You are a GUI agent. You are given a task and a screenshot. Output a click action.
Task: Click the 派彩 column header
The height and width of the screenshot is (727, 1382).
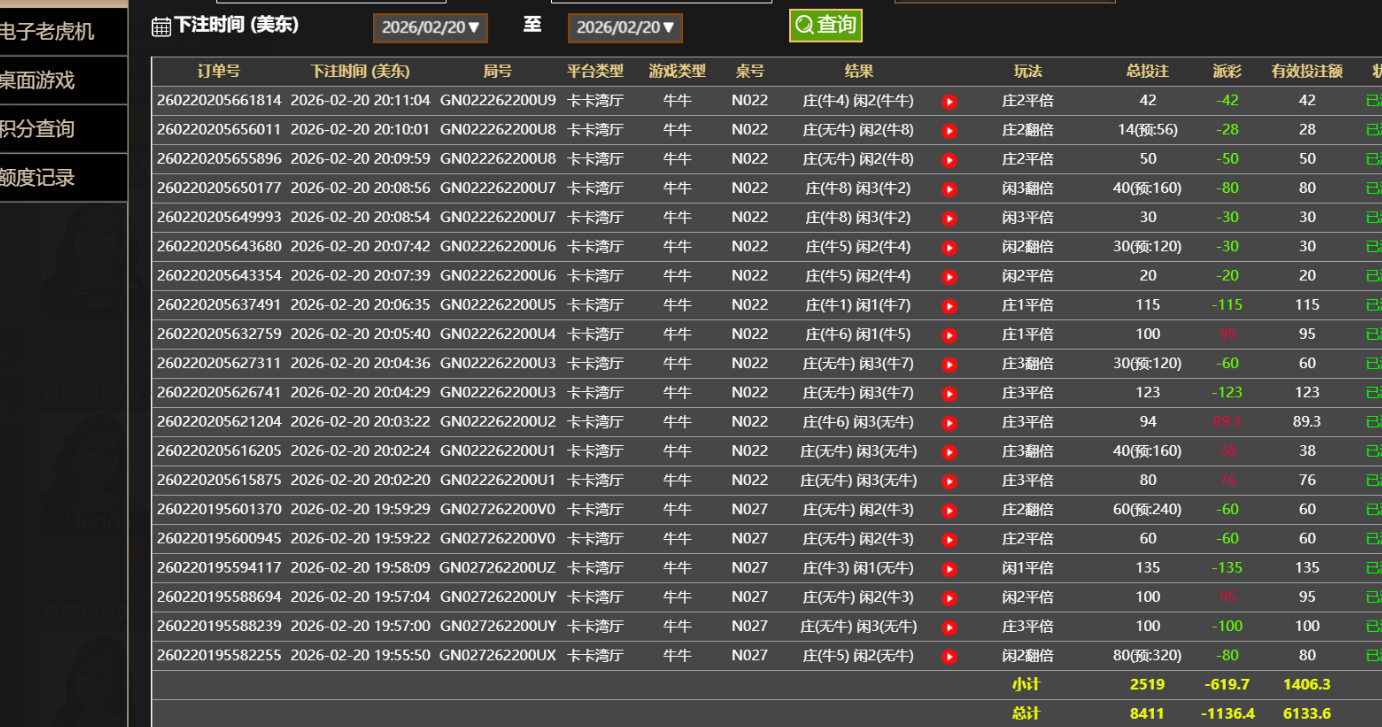1227,71
